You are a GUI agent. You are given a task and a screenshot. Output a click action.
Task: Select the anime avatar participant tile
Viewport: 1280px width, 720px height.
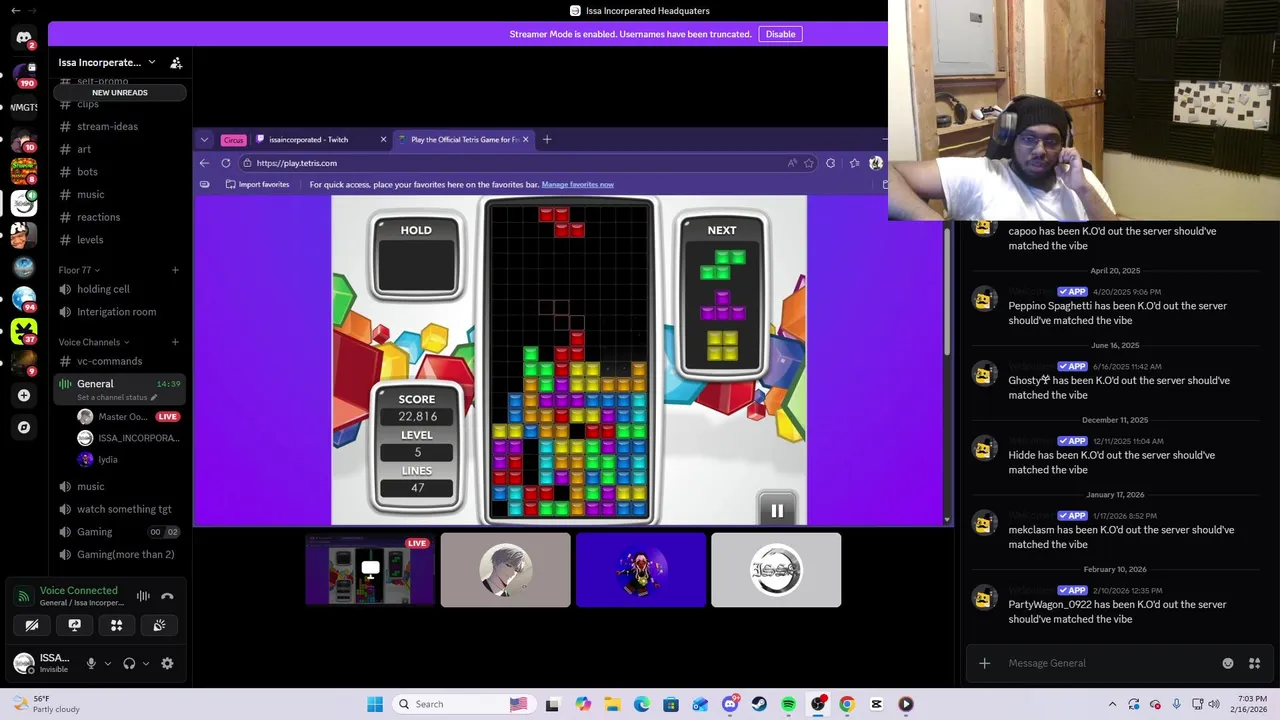[x=505, y=570]
